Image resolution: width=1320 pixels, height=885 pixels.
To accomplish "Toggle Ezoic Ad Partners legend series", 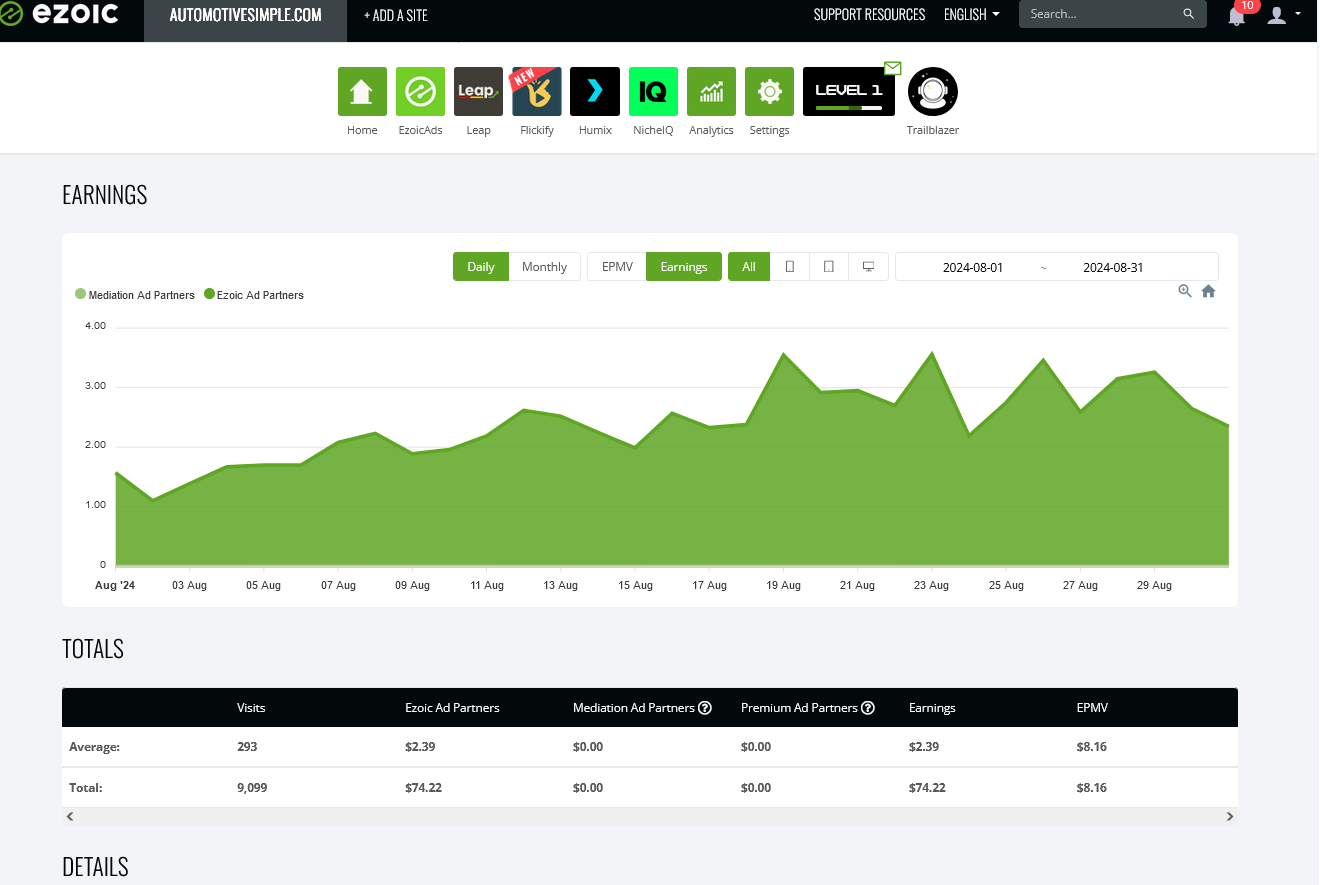I will tap(254, 295).
